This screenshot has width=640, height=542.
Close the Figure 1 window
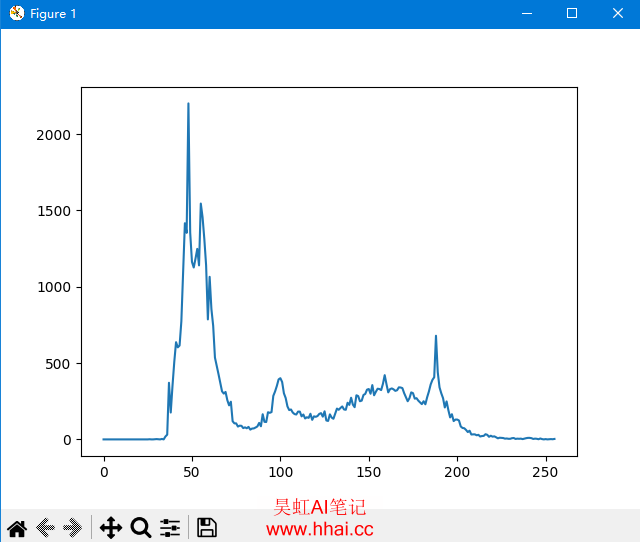tap(617, 13)
